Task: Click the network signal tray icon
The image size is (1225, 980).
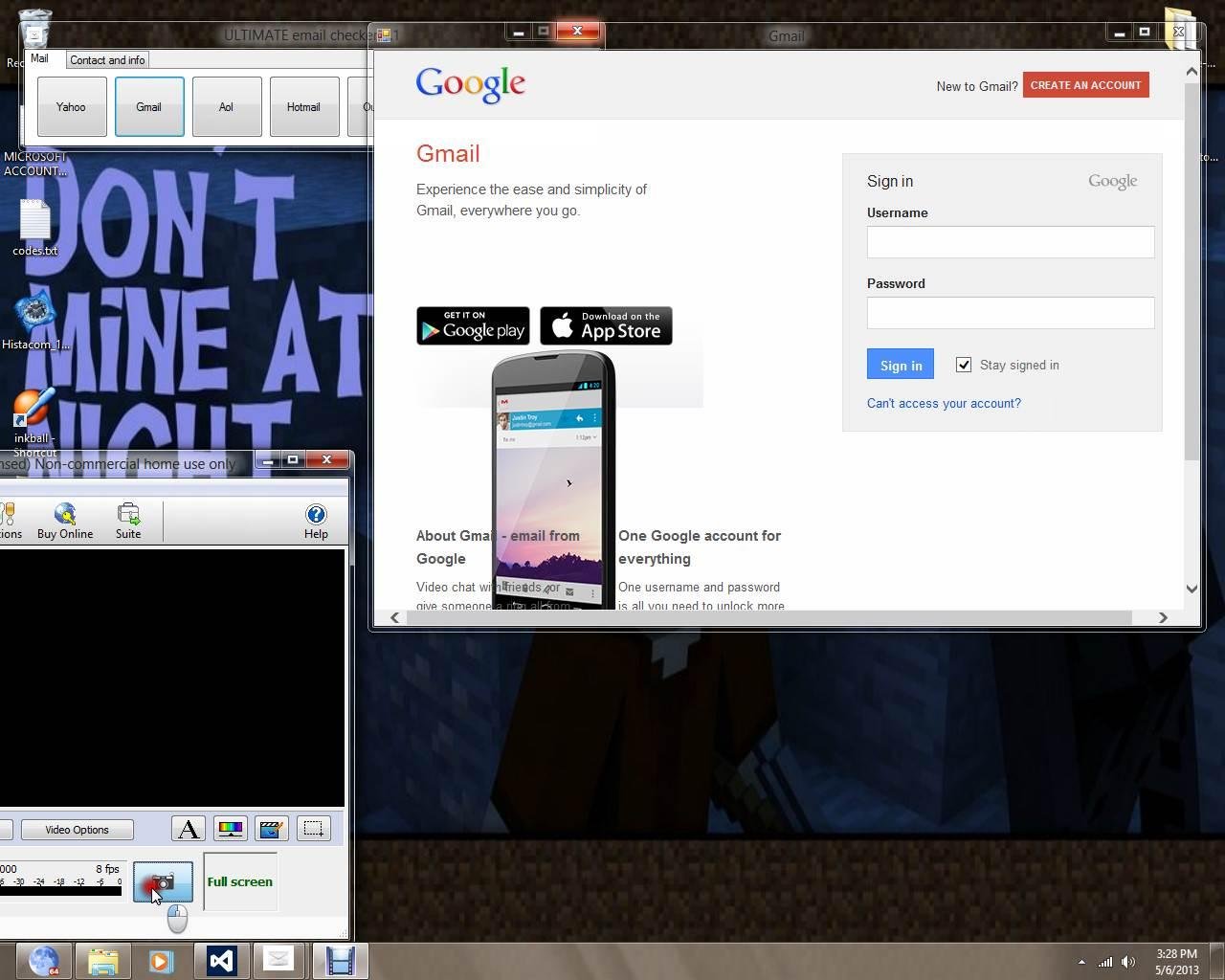Action: click(1105, 962)
